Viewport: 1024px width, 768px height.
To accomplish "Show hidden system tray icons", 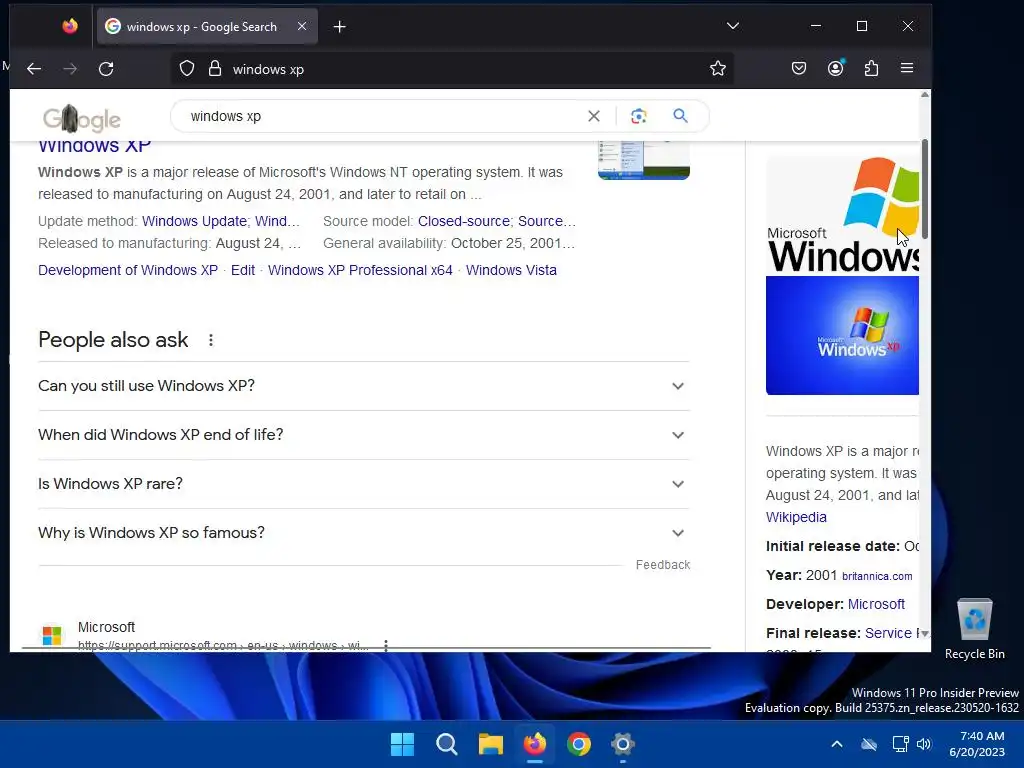I will tap(837, 744).
